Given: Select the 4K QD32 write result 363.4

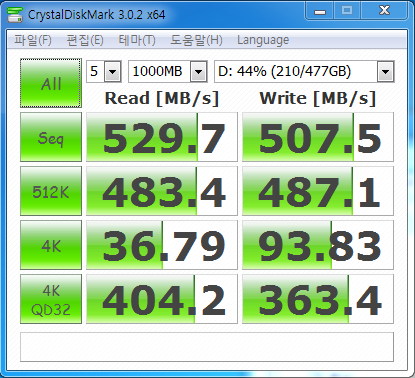Looking at the screenshot, I should 318,299.
